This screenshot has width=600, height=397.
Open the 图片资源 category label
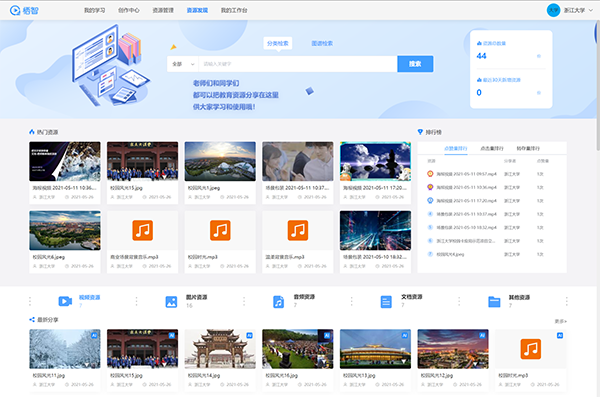pyautogui.click(x=197, y=297)
